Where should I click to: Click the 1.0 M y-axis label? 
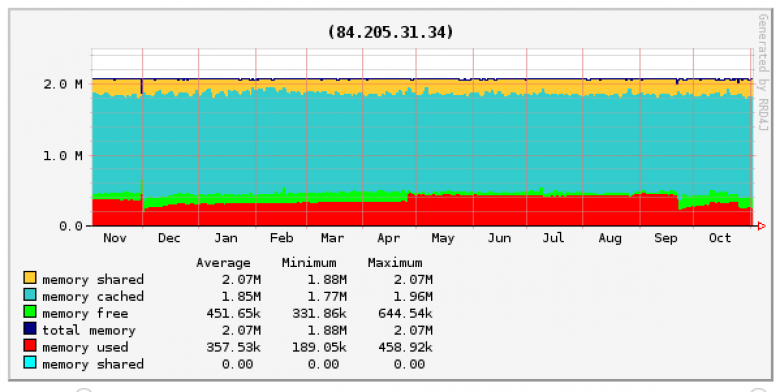pos(63,156)
